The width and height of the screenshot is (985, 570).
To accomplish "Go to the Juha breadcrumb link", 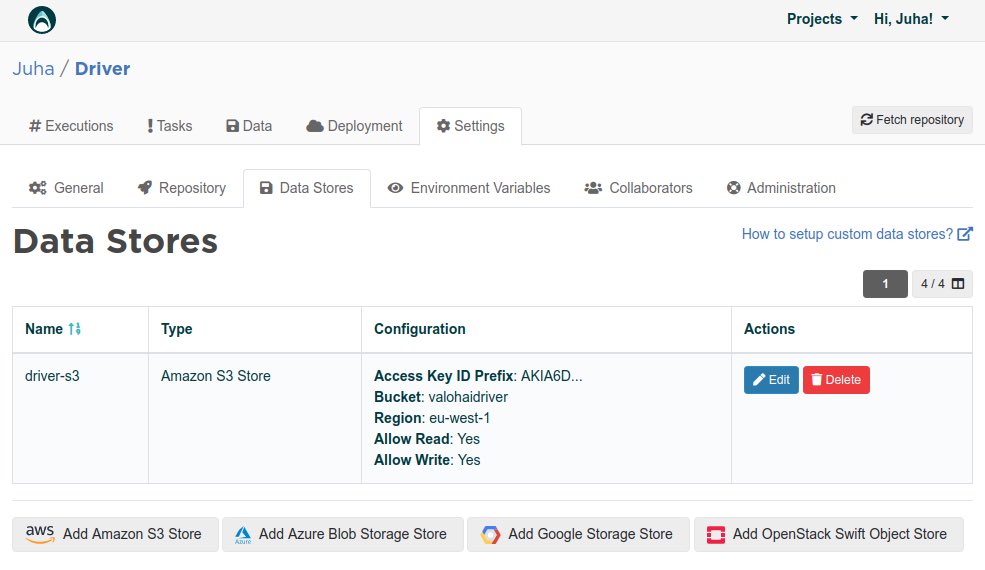I will click(x=33, y=69).
